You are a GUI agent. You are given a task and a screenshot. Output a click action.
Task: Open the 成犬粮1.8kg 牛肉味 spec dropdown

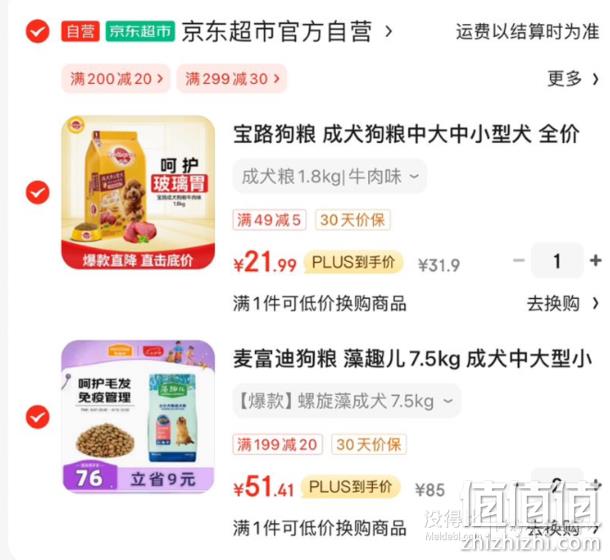(330, 176)
